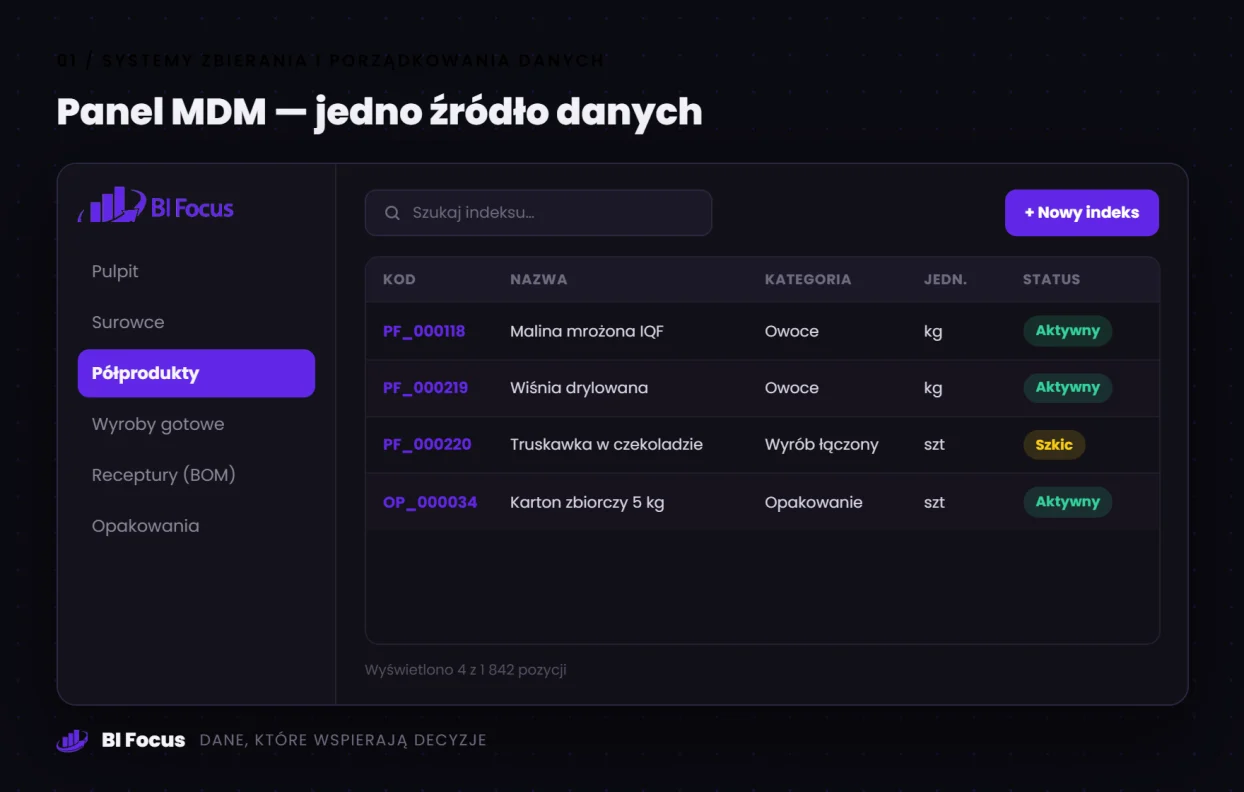
Task: Click the footer tagline Dane, które wspierają decyzje
Action: point(343,741)
